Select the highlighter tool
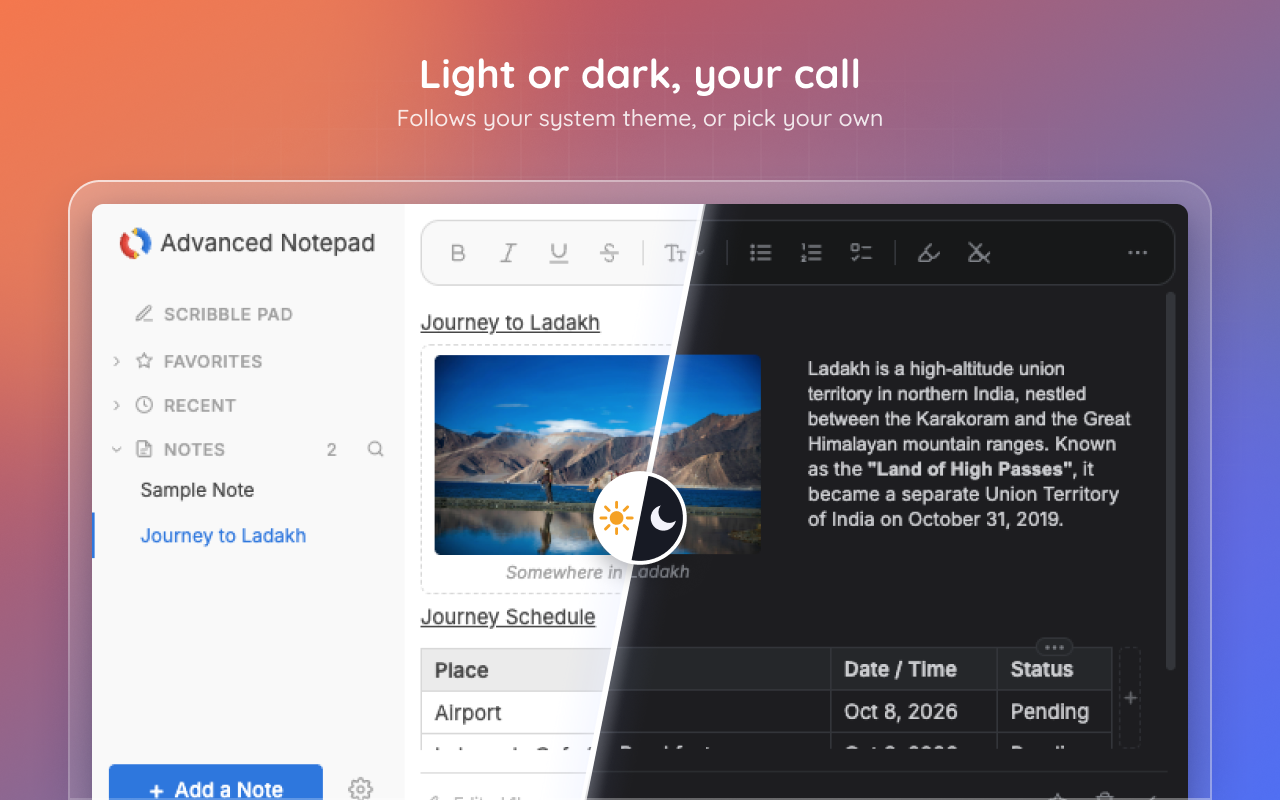 929,253
